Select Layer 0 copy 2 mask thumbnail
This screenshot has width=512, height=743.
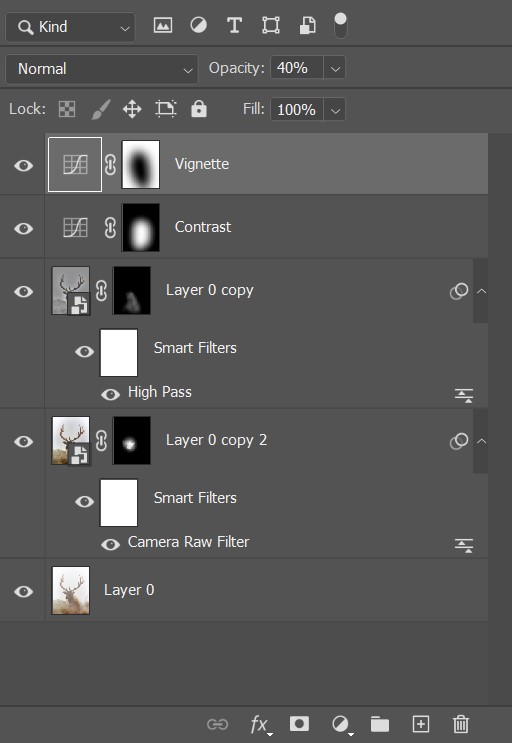132,441
